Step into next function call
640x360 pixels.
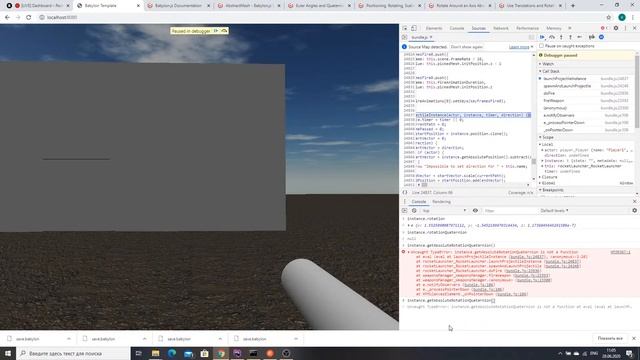pyautogui.click(x=561, y=37)
